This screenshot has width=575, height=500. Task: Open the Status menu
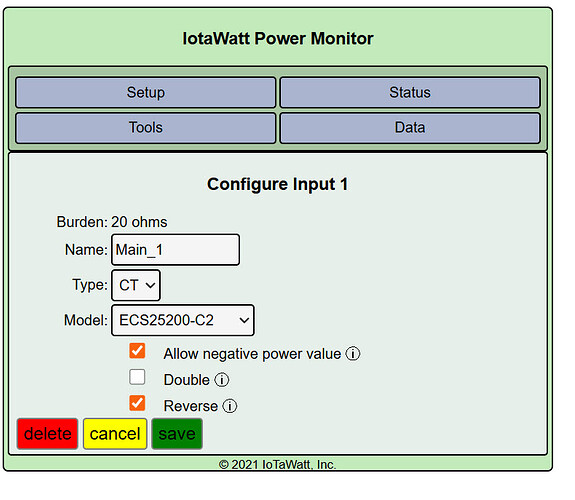click(x=410, y=92)
